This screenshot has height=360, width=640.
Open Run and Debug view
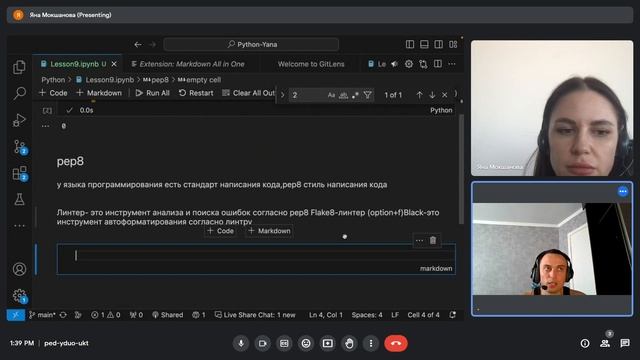(x=19, y=120)
